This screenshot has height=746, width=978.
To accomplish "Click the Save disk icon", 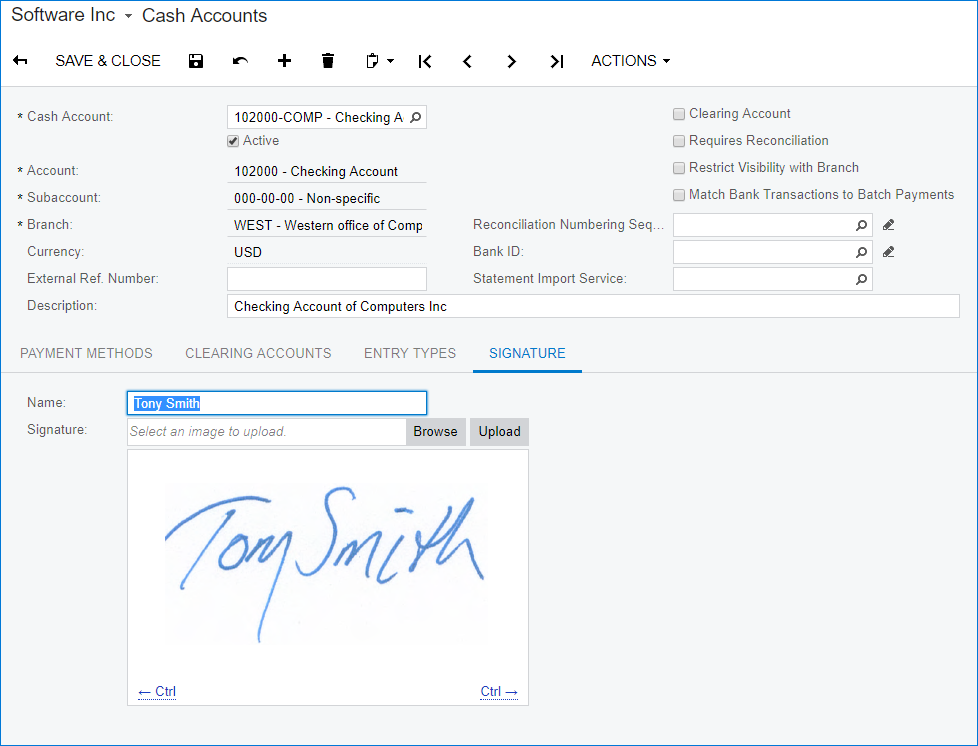I will (x=196, y=61).
